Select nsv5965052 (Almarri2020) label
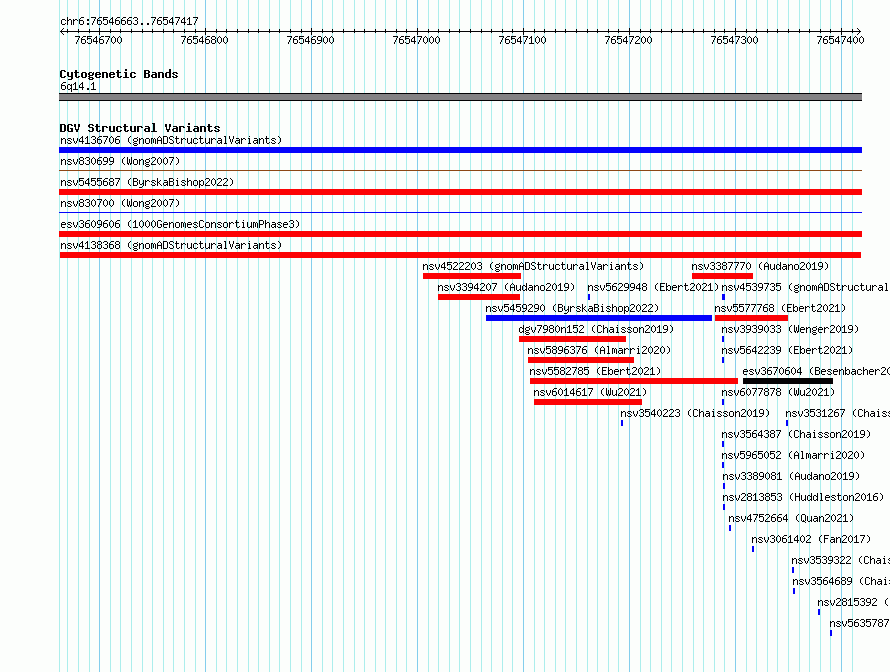The width and height of the screenshot is (890, 672). tap(793, 455)
